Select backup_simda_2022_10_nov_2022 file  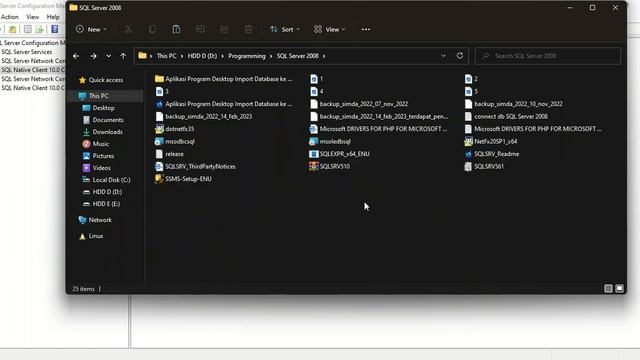(x=513, y=104)
